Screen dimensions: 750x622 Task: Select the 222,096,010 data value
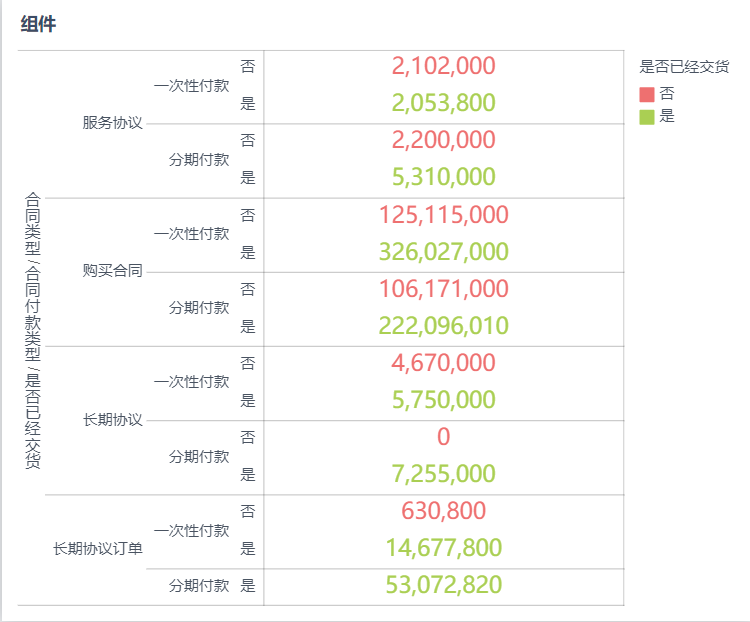click(444, 325)
